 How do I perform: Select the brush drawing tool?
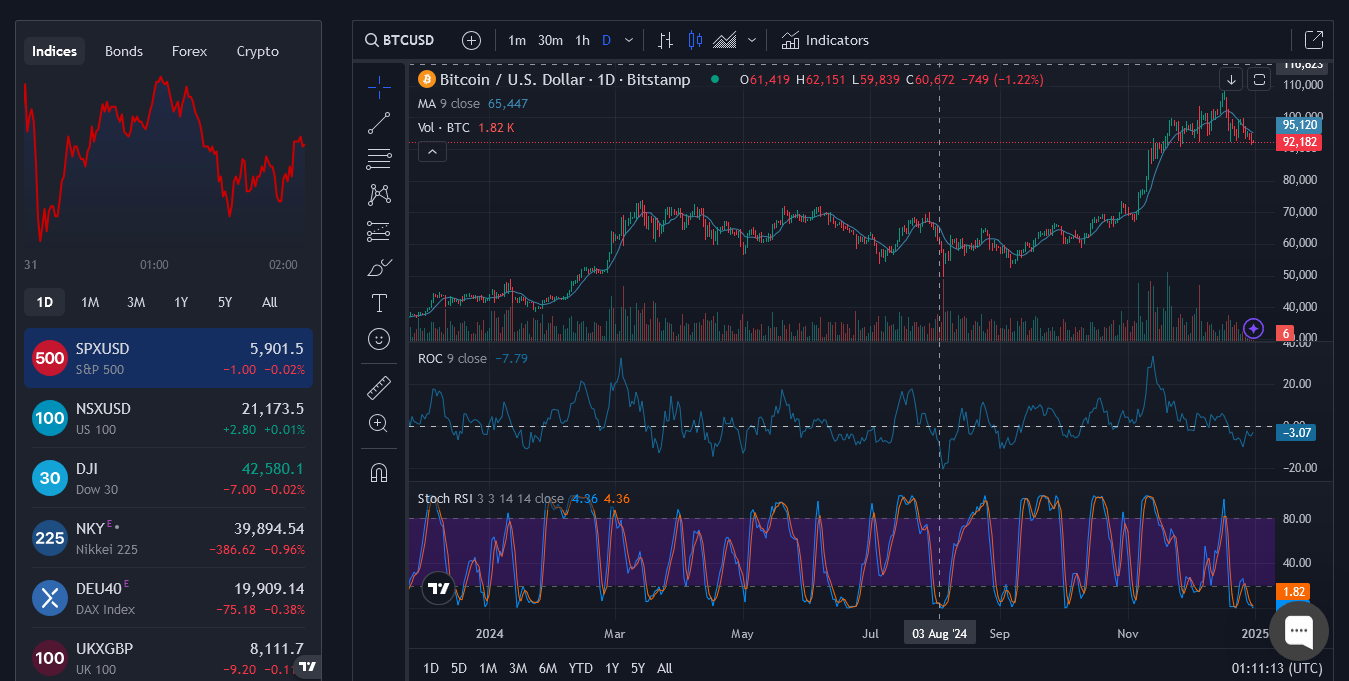(379, 267)
